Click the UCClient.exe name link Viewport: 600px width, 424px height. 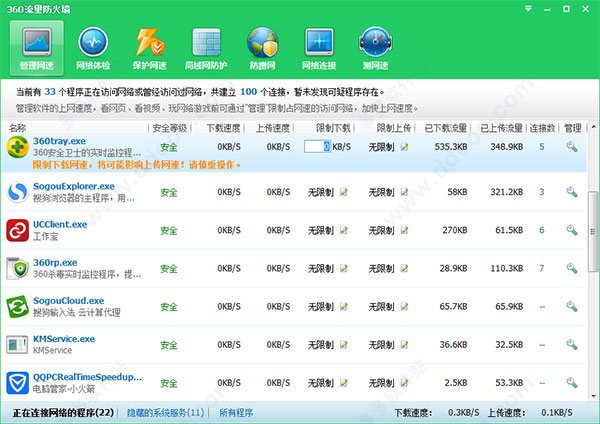pyautogui.click(x=60, y=225)
